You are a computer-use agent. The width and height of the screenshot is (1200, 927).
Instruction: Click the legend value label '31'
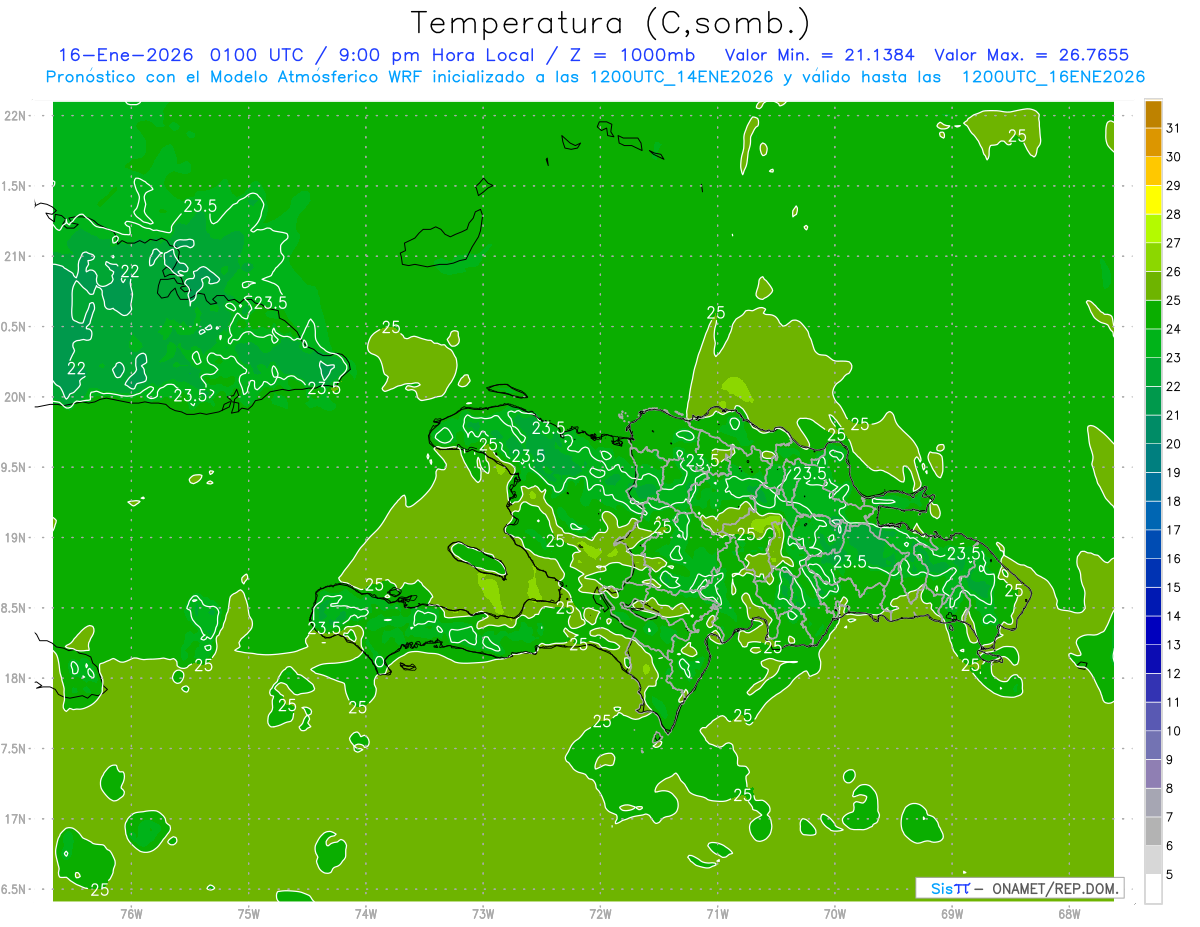coord(1174,128)
